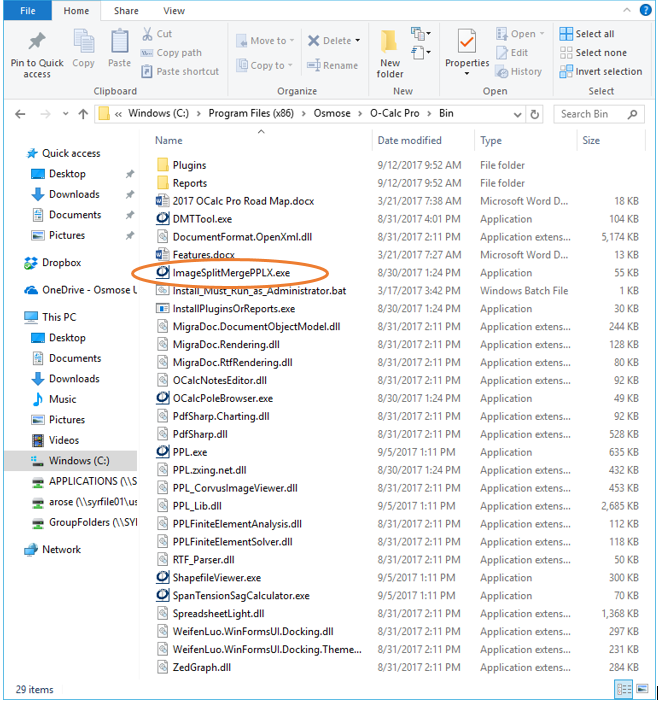Collapse the ribbon with the chevron
The width and height of the screenshot is (659, 705).
click(x=627, y=10)
